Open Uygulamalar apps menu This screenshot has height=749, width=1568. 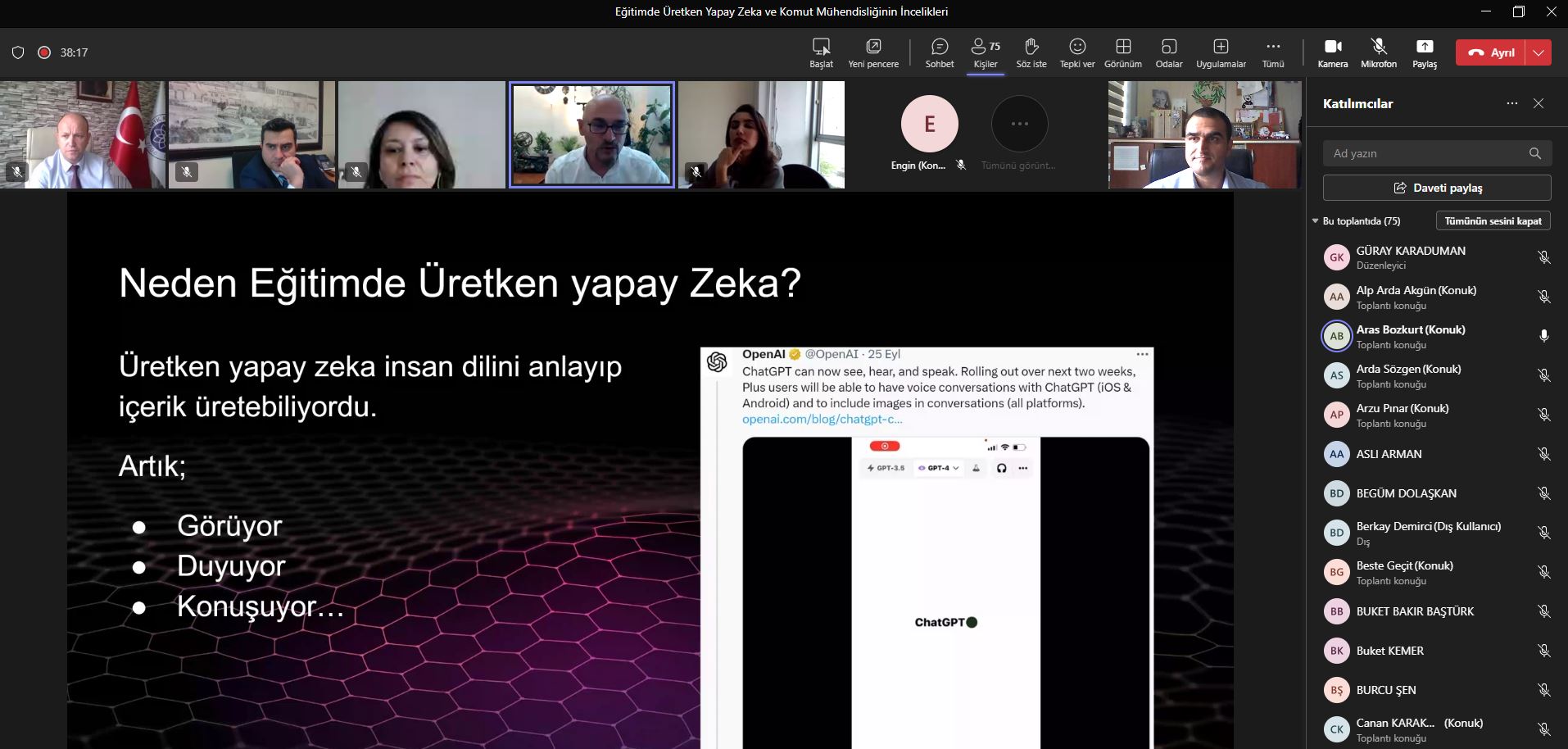coord(1221,52)
